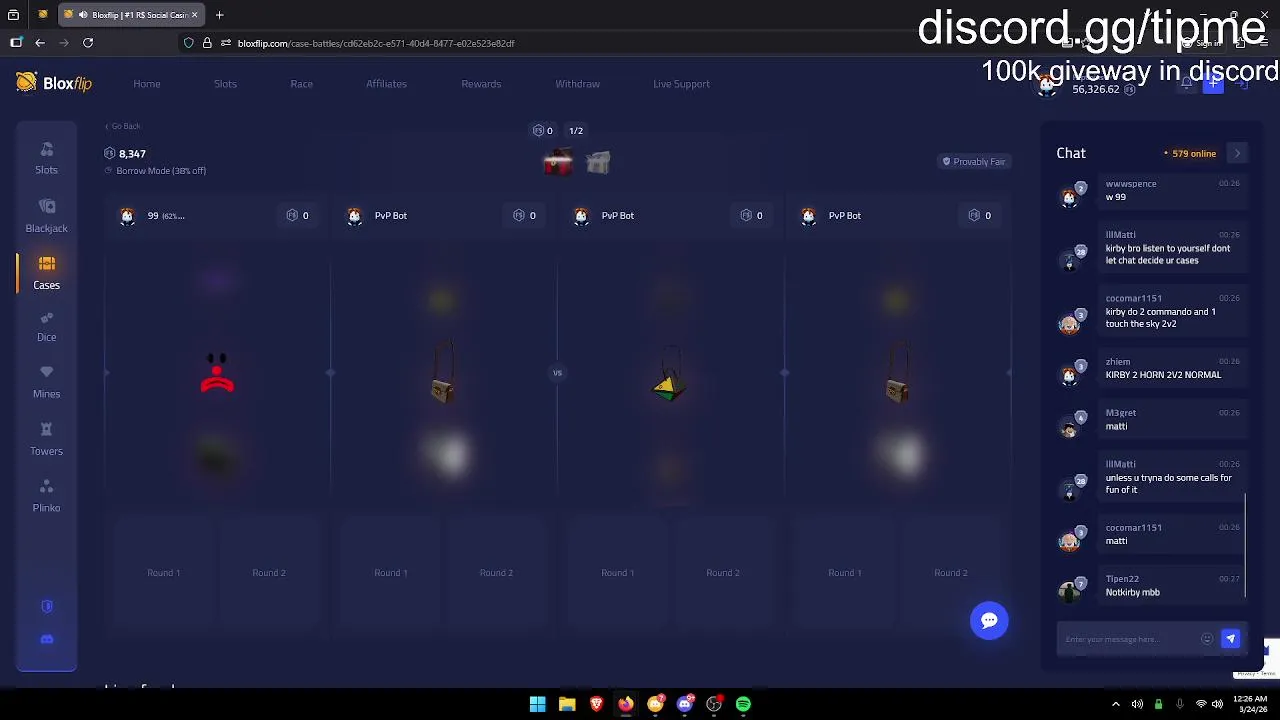Click the shield icon at sidebar bottom
The width and height of the screenshot is (1280, 720).
point(47,606)
